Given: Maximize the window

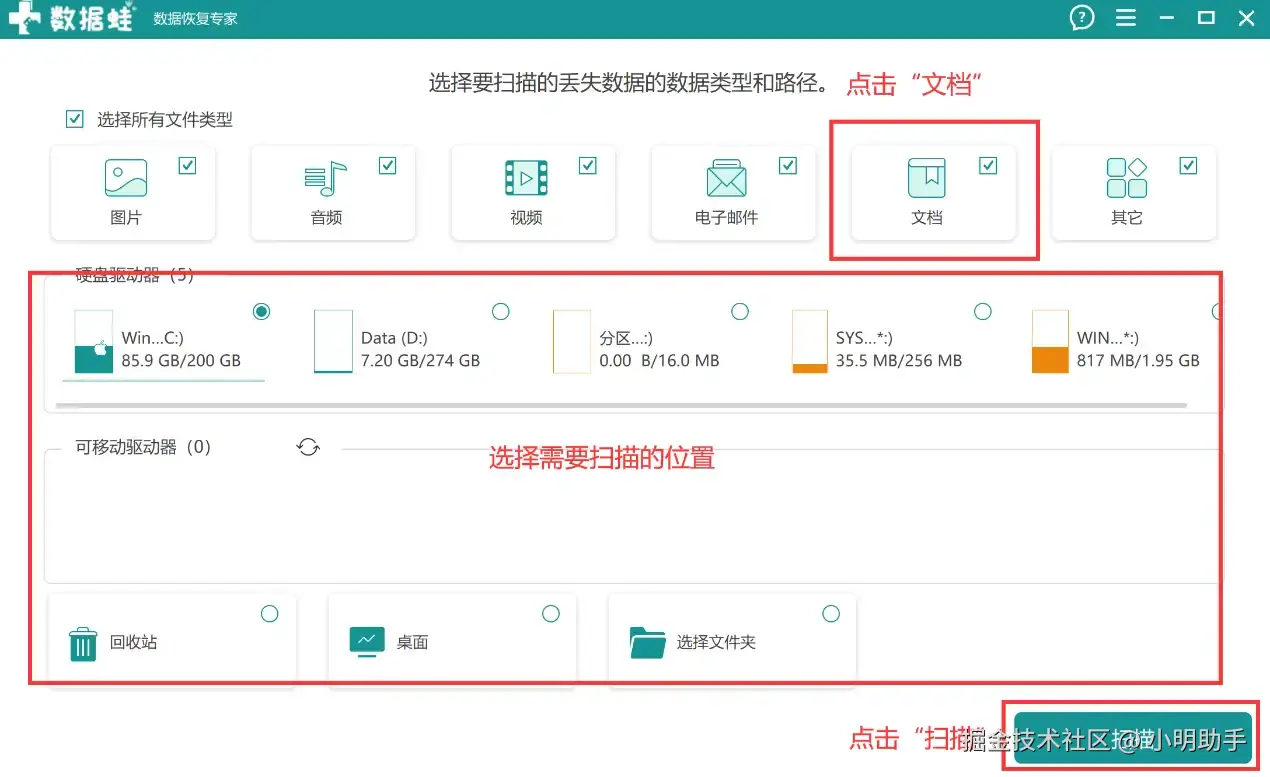Looking at the screenshot, I should coord(1206,18).
